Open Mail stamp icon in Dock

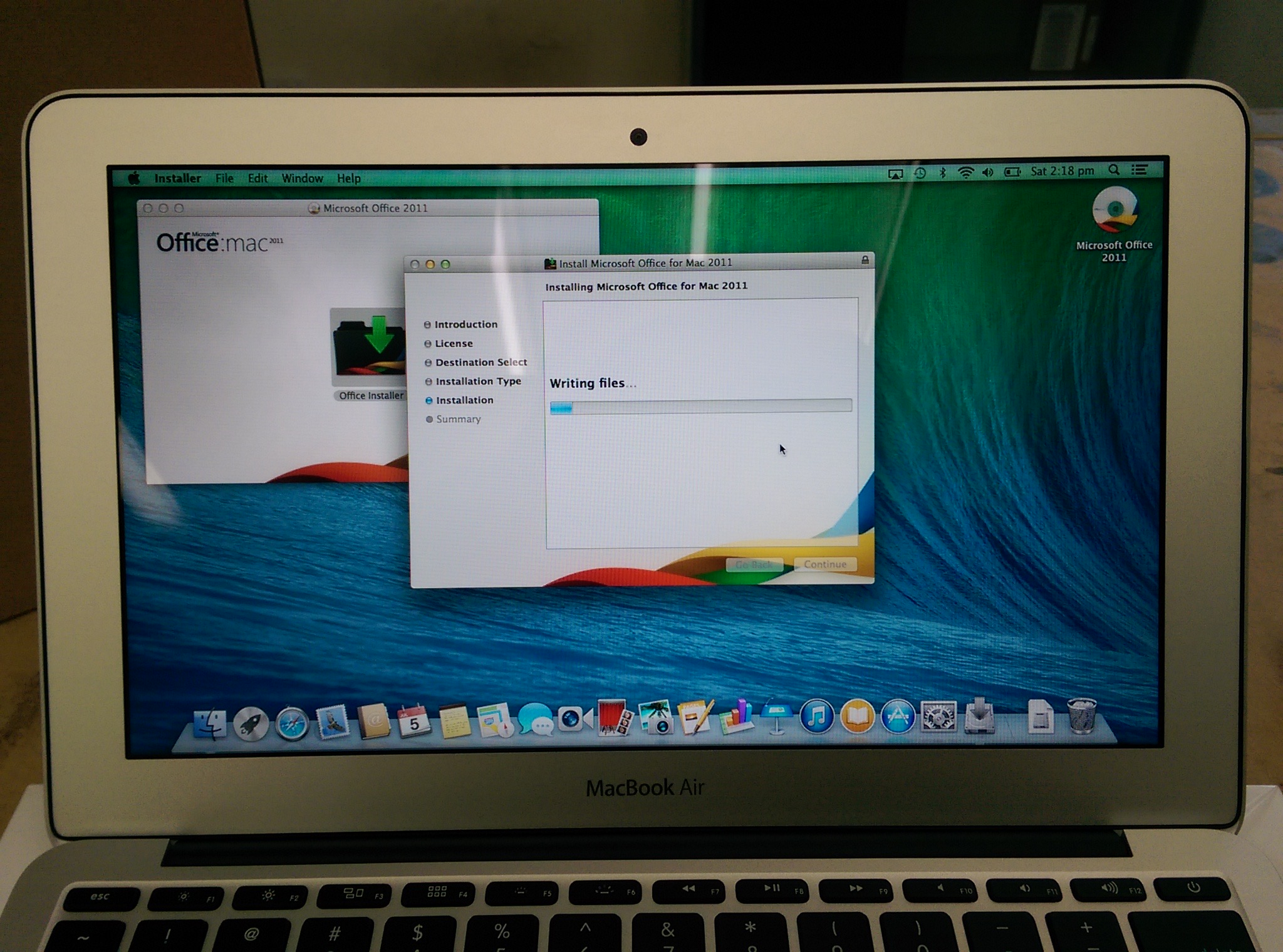(x=333, y=722)
